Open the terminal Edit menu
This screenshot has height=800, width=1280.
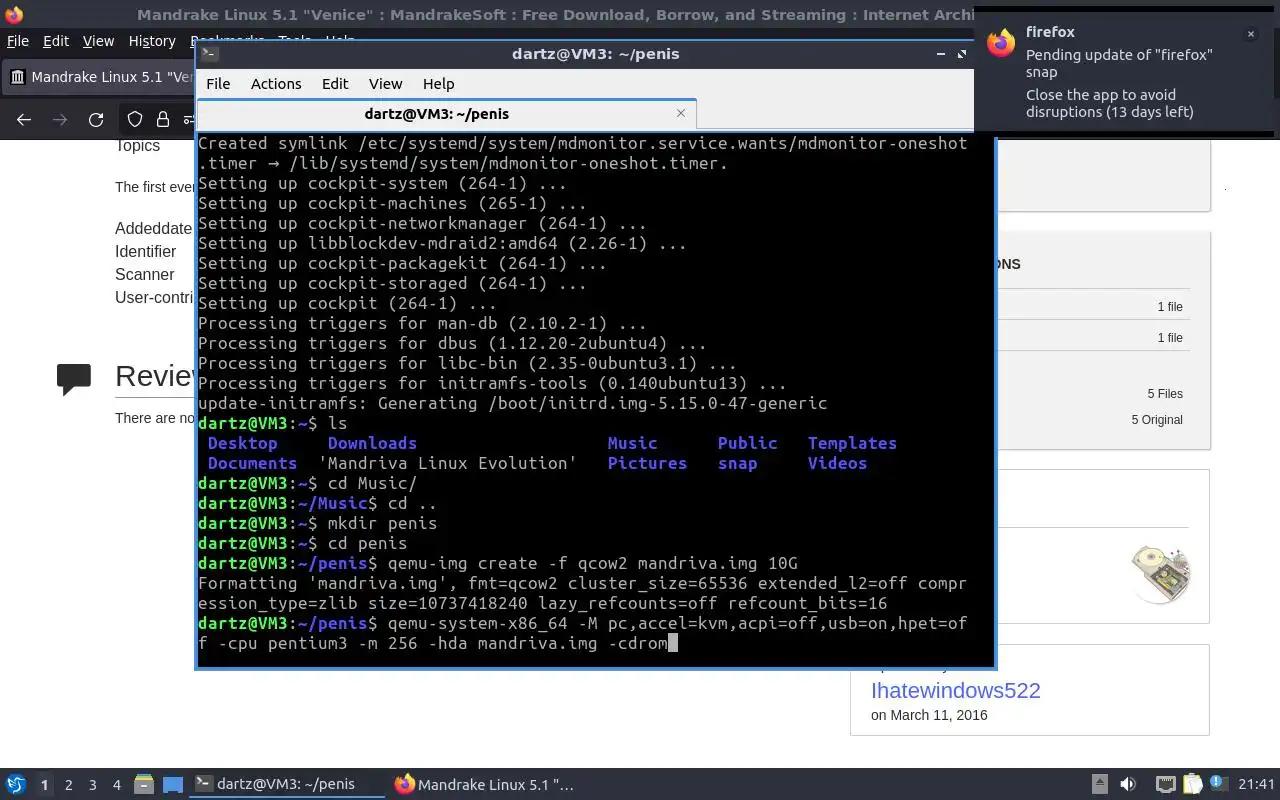coord(335,84)
